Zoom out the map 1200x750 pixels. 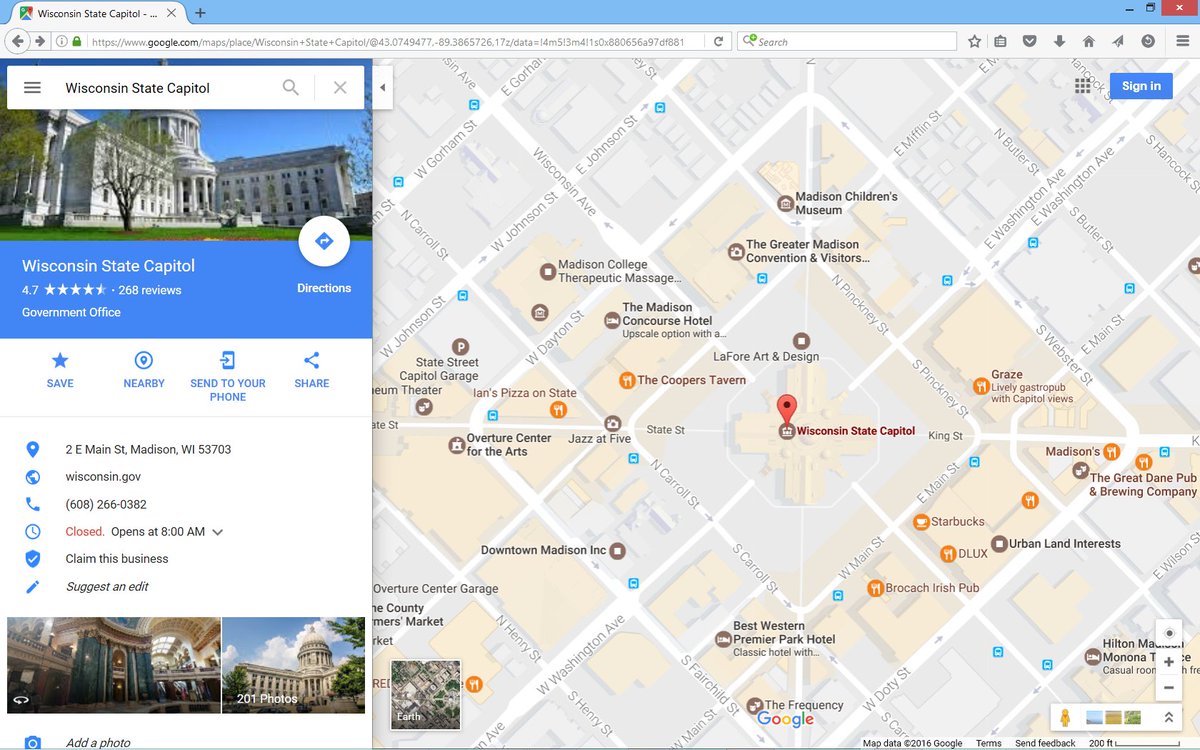pos(1169,688)
